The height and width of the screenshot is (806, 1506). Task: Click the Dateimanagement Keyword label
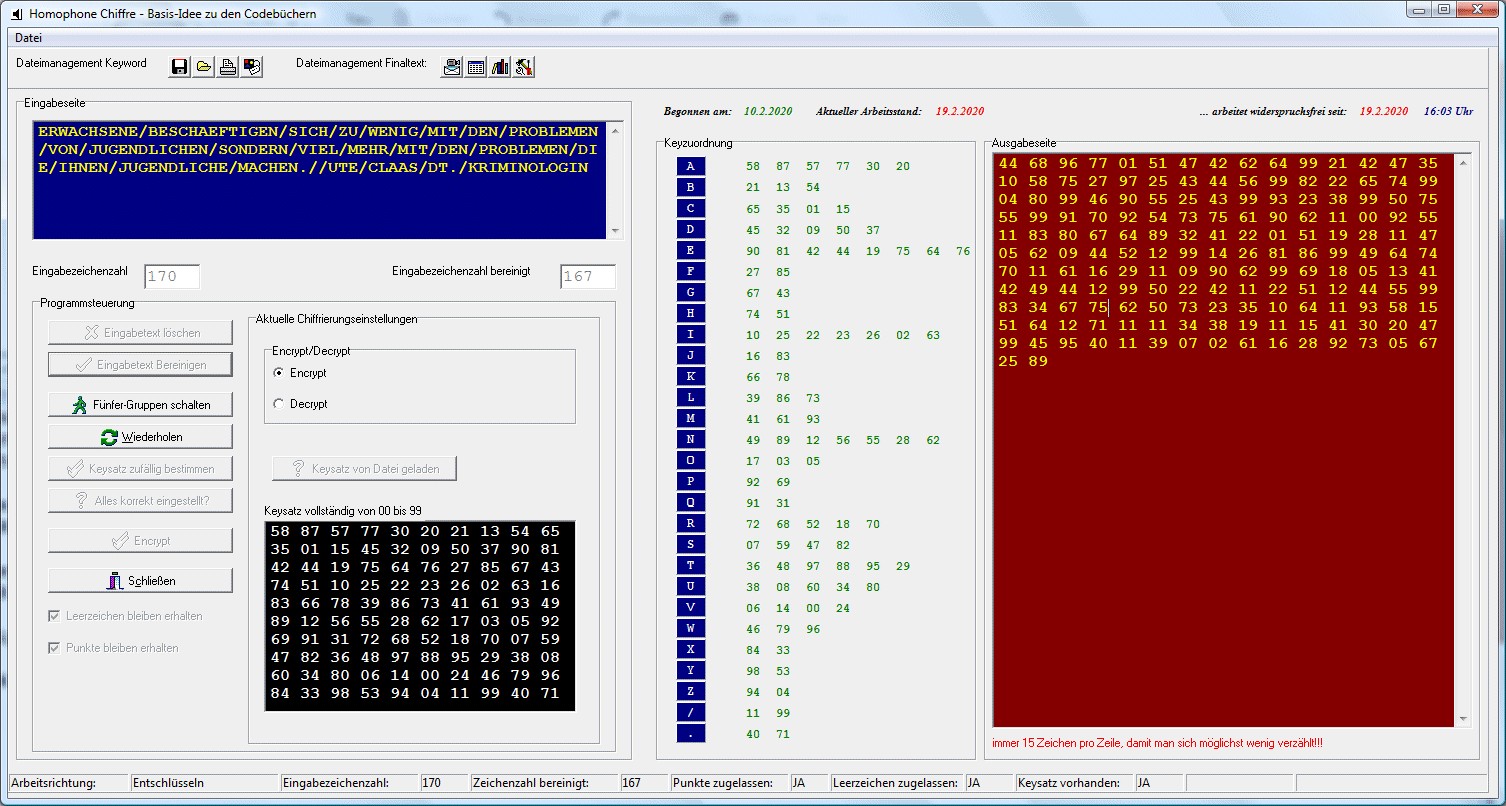[82, 63]
